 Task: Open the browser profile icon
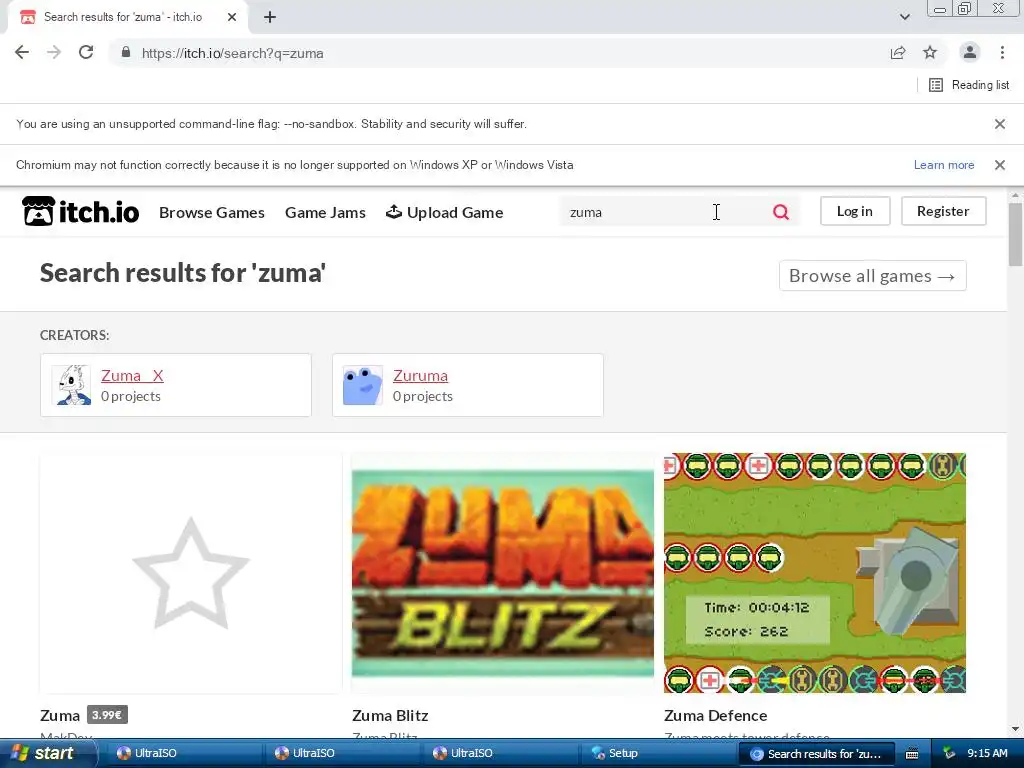(970, 52)
